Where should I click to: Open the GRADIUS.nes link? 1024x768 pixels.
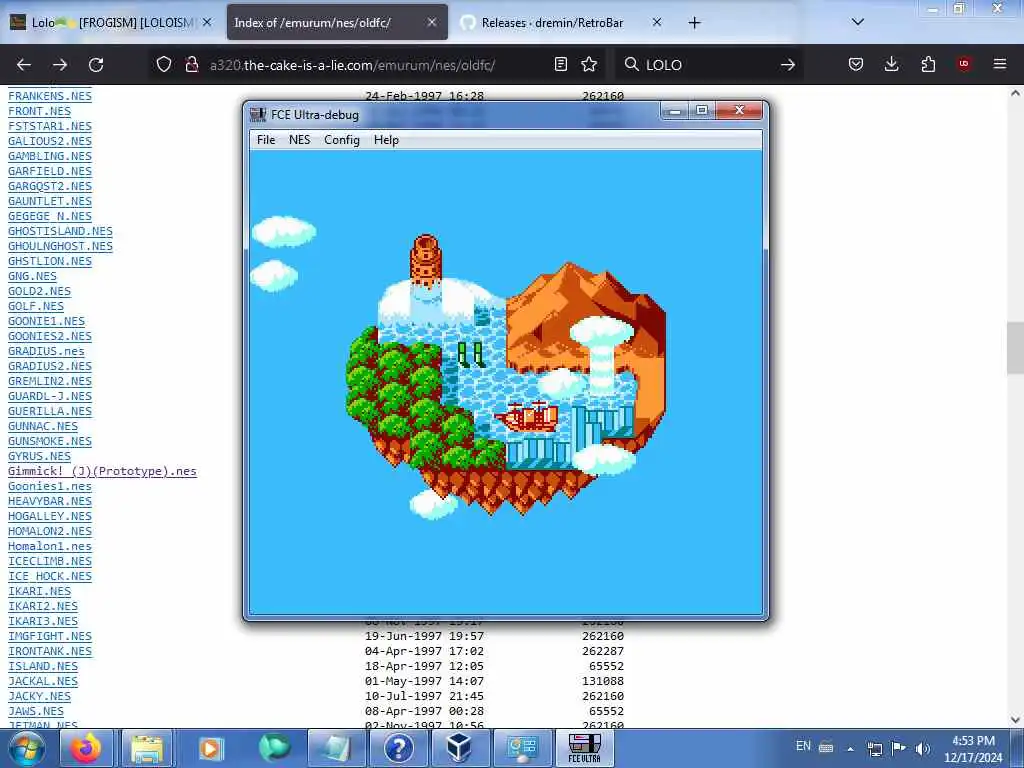46,351
